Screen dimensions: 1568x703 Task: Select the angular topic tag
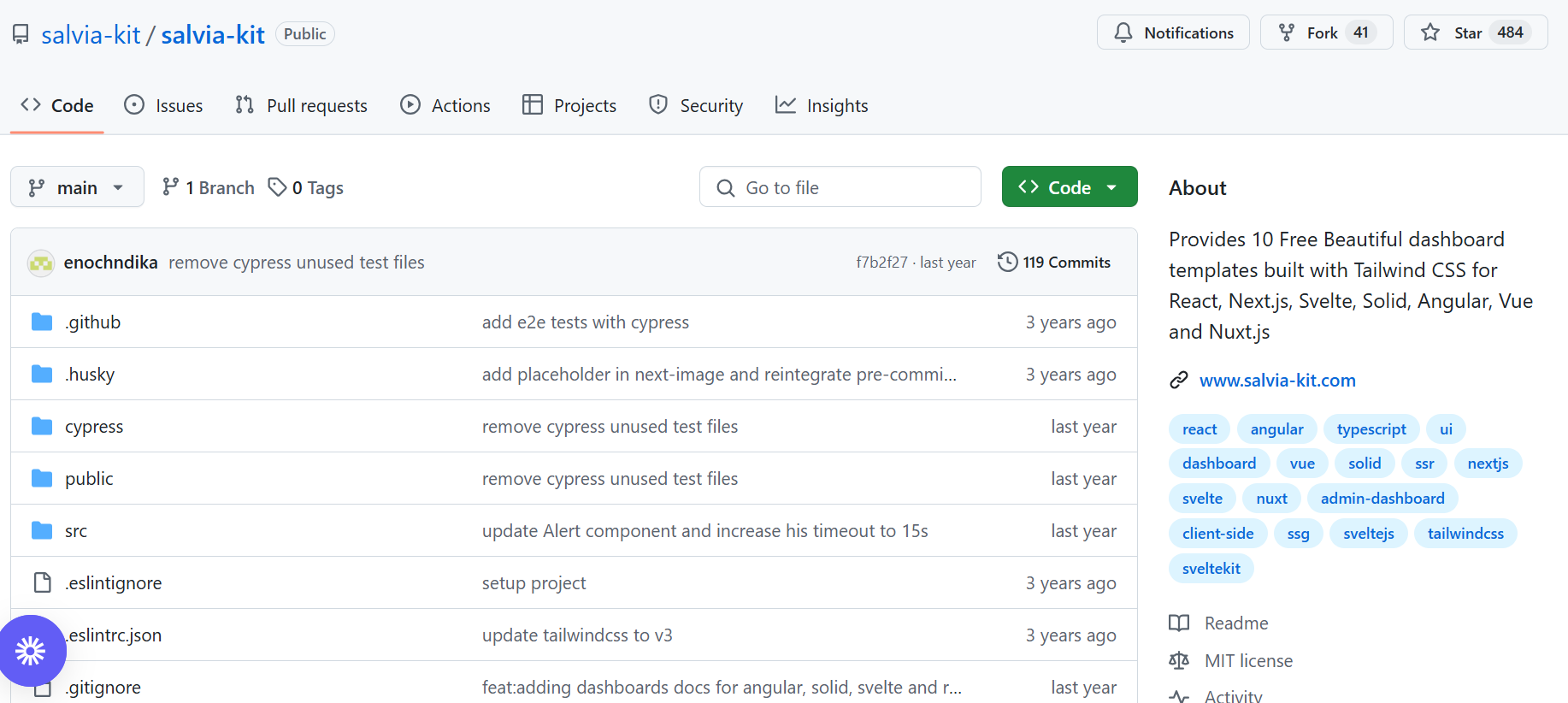(x=1277, y=429)
